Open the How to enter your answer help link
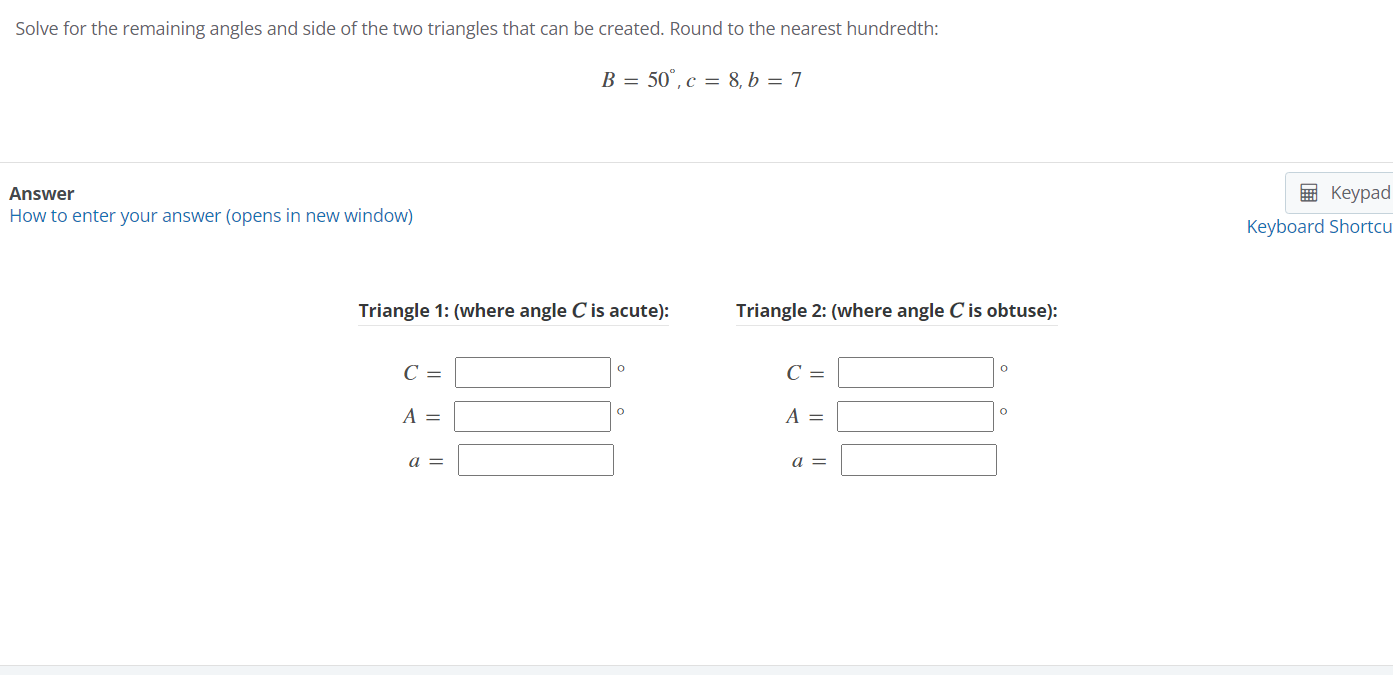 coord(211,215)
